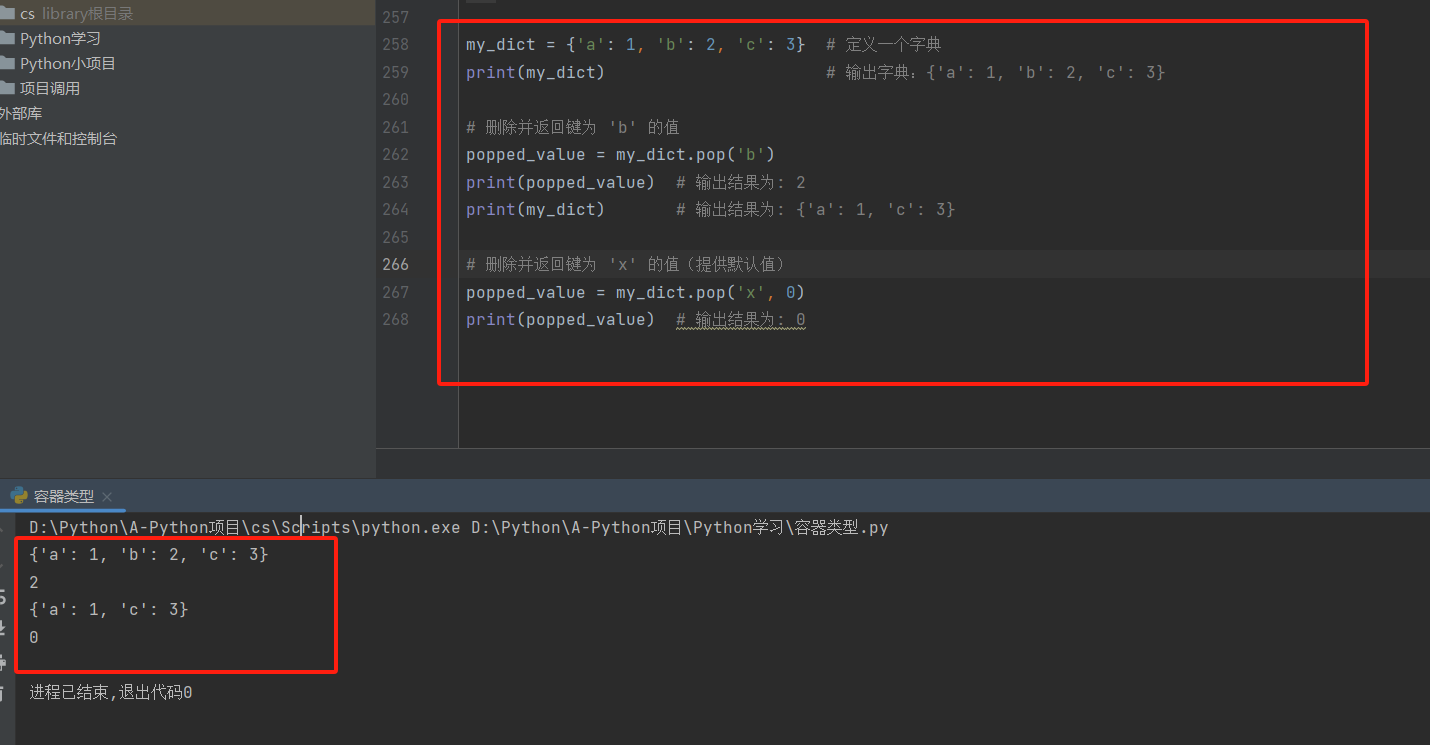Click the comment '# 输出结果为: 2'

741,182
